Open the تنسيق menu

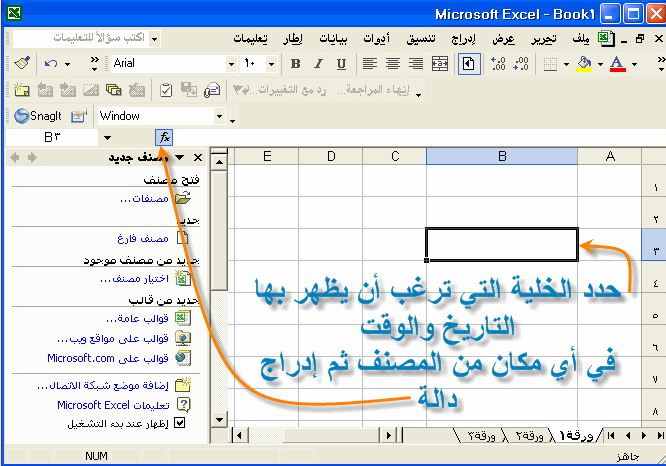420,39
